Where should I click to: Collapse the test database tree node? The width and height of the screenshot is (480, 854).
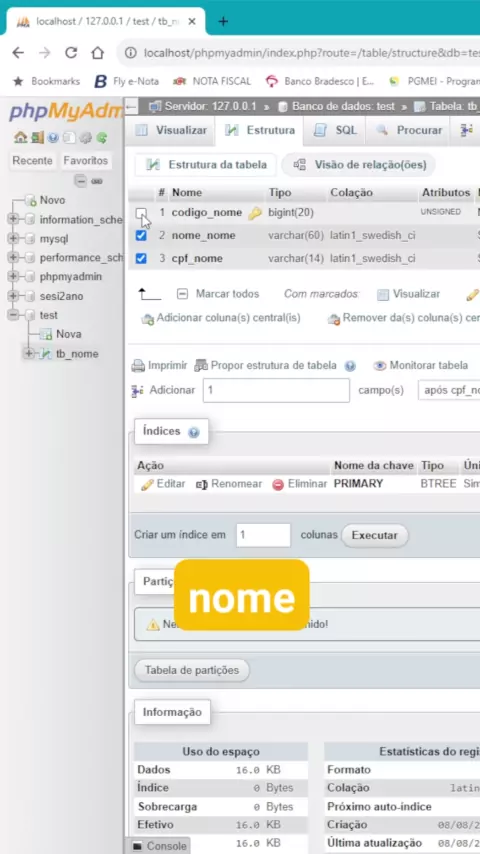click(13, 315)
